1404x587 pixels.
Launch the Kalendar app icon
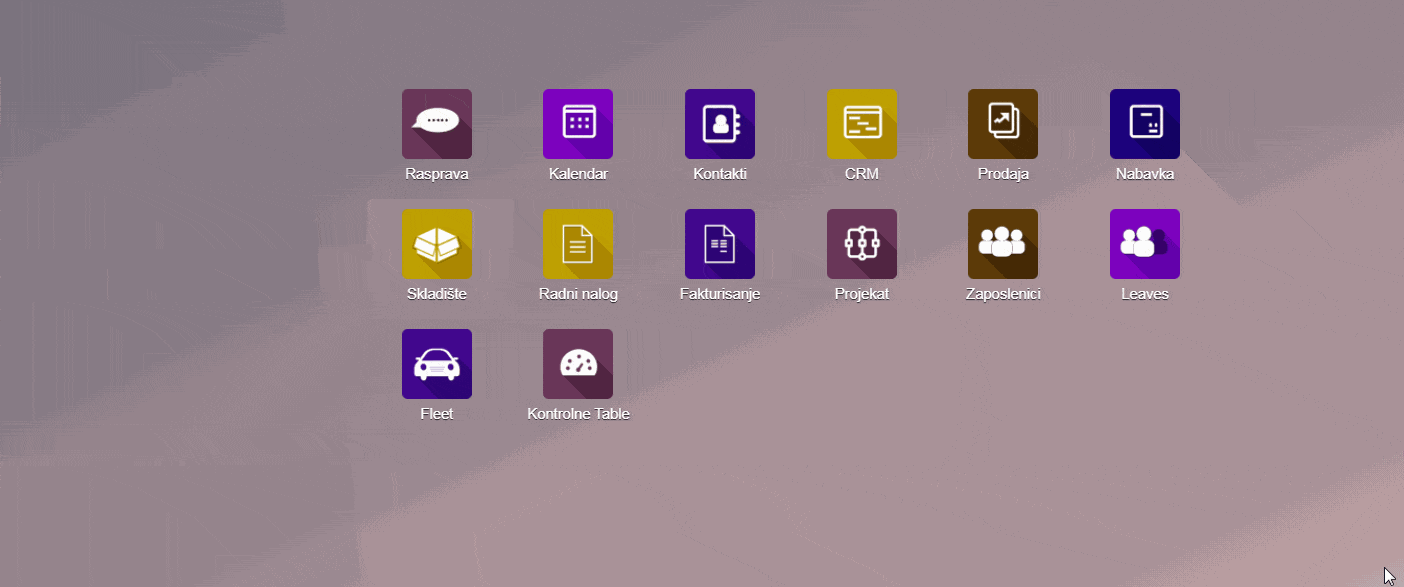[x=578, y=124]
